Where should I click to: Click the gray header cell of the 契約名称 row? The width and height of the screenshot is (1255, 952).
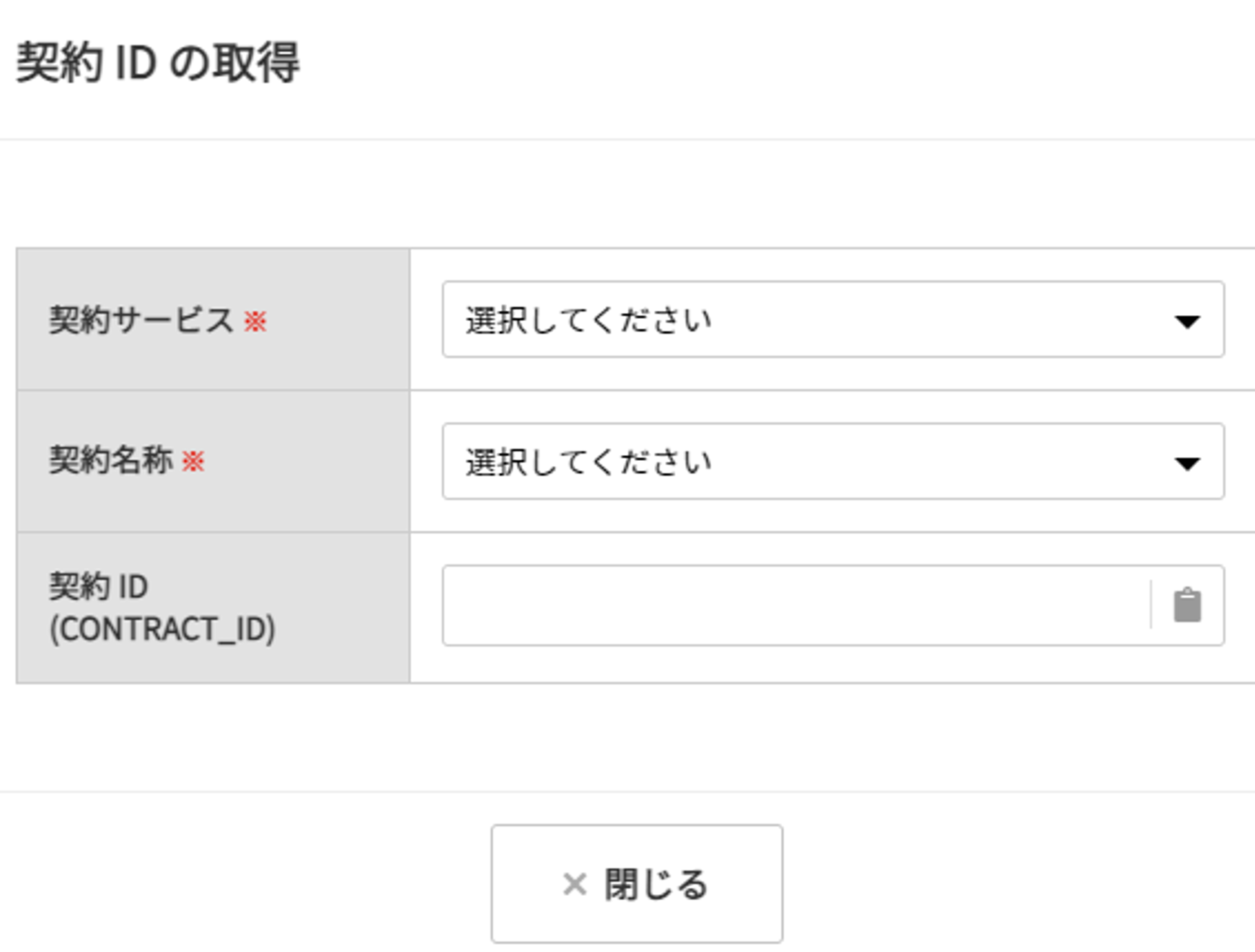coord(213,461)
